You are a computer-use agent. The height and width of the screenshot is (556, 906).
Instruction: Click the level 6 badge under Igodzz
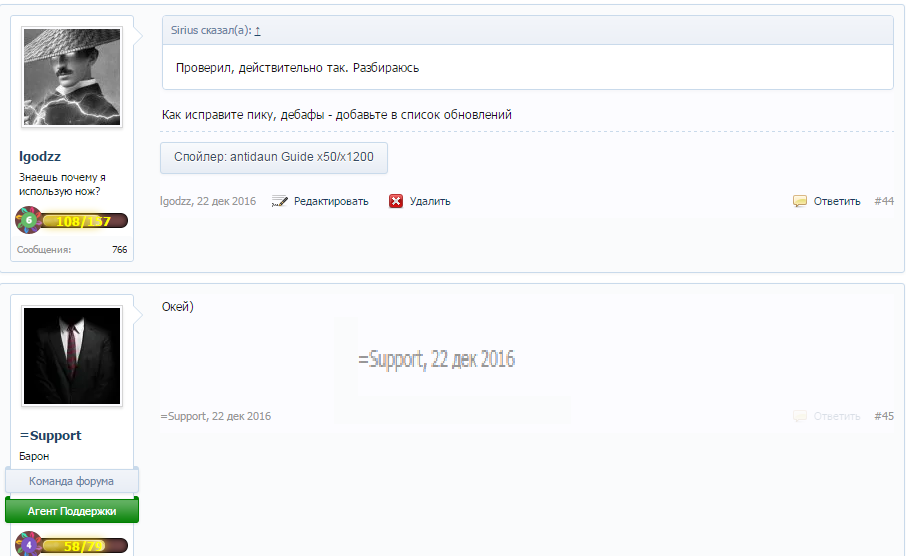tap(28, 220)
